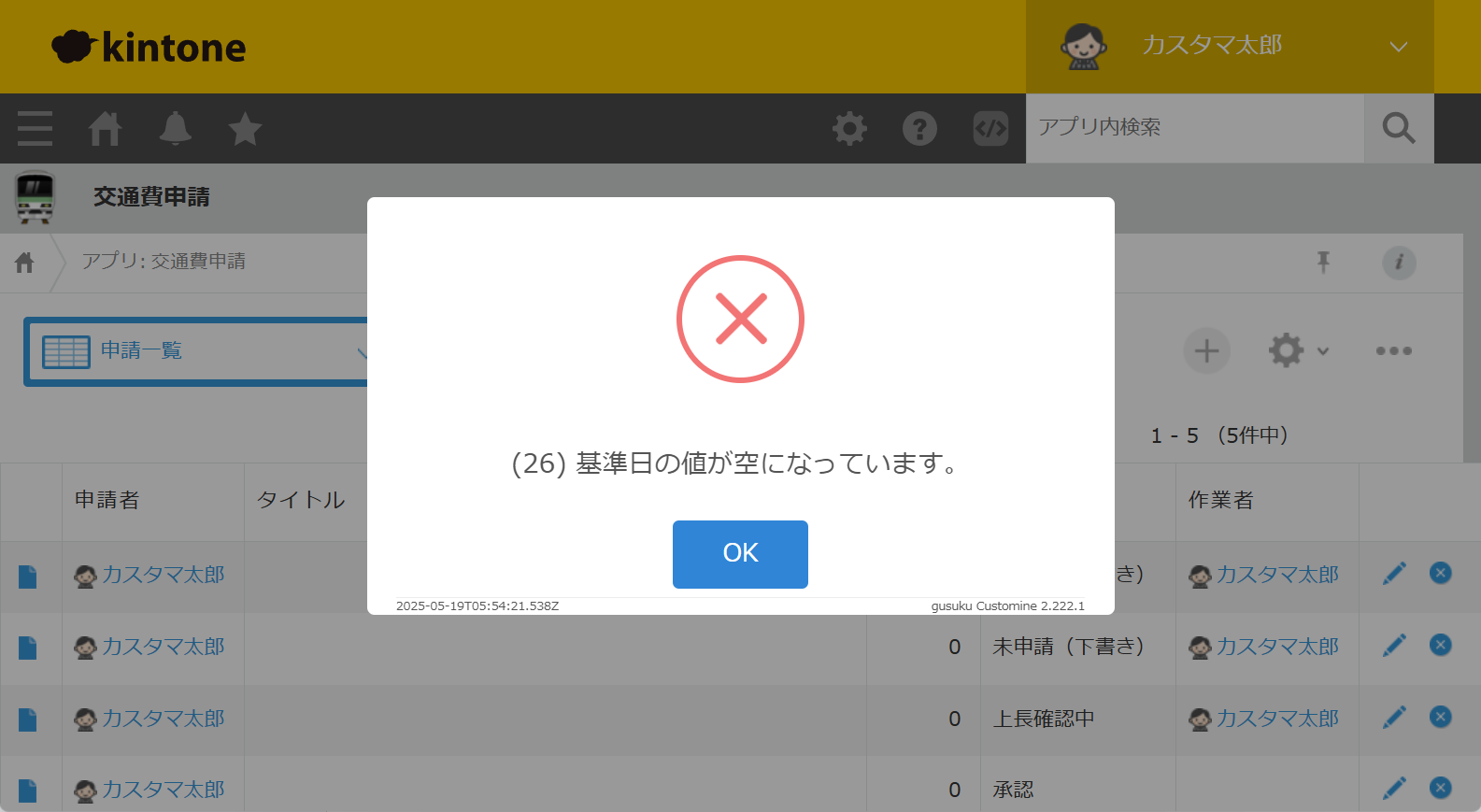Expand the カスタマ太郎 user account menu
1481x812 pixels.
(x=1230, y=47)
